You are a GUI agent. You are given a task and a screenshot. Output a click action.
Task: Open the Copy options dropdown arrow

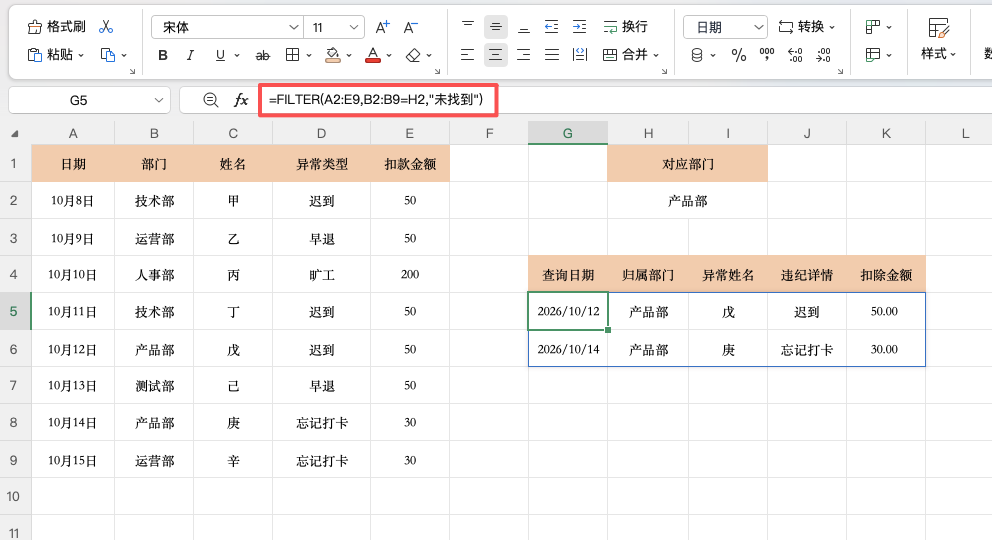coord(124,56)
